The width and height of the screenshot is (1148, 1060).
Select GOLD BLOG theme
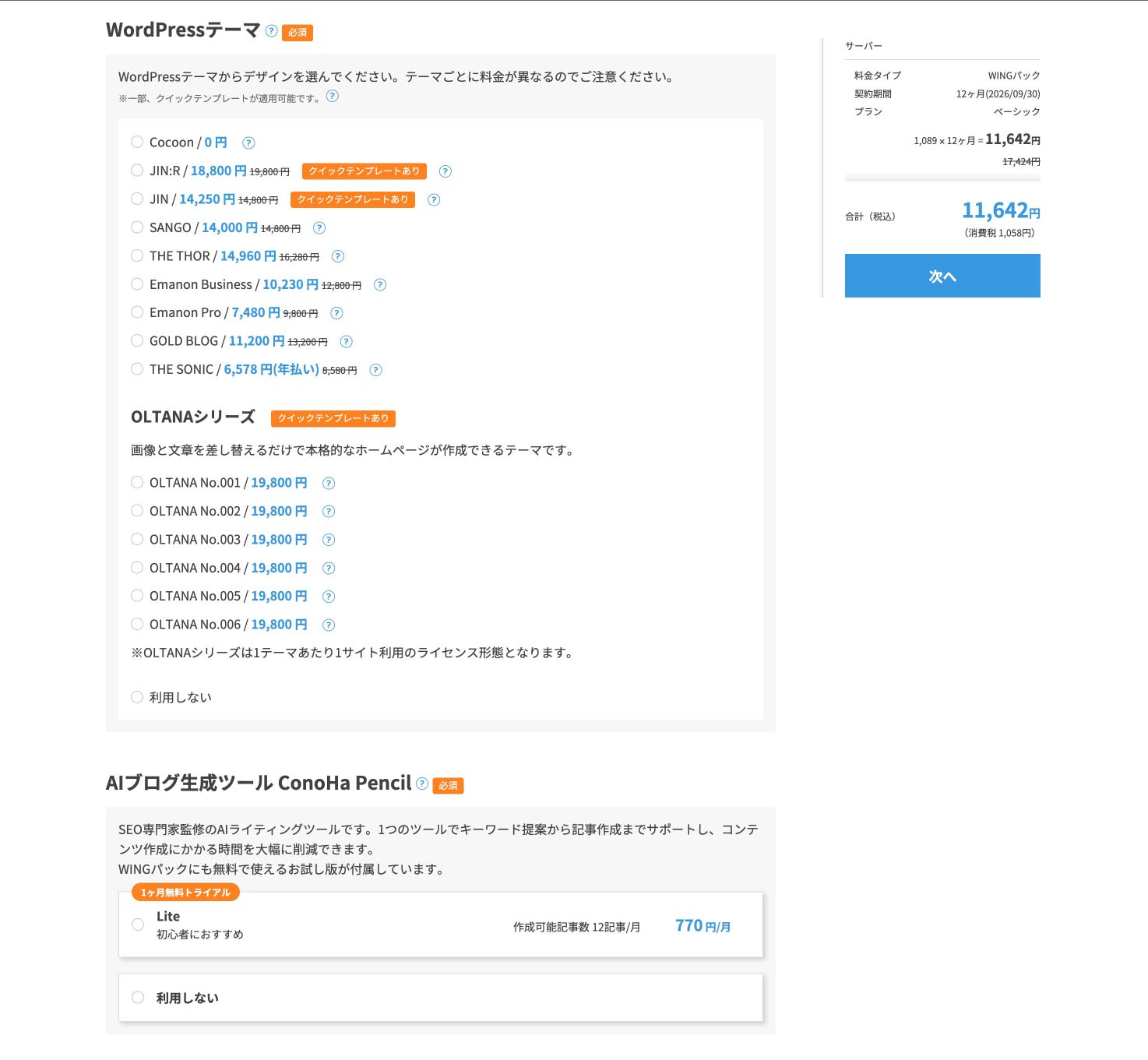tap(137, 340)
